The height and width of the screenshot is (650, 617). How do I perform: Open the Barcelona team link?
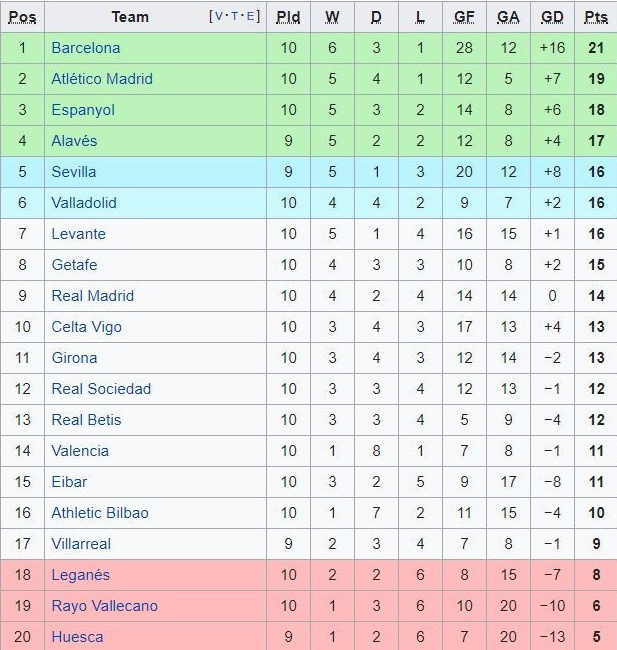85,48
